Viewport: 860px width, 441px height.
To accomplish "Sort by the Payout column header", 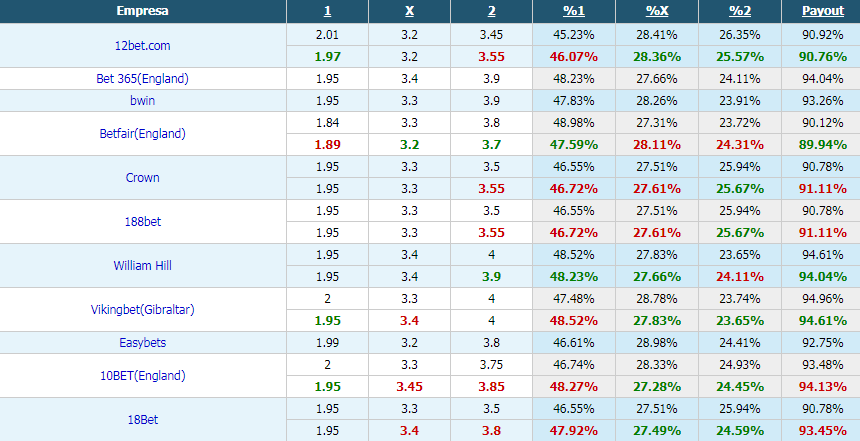I will click(823, 11).
